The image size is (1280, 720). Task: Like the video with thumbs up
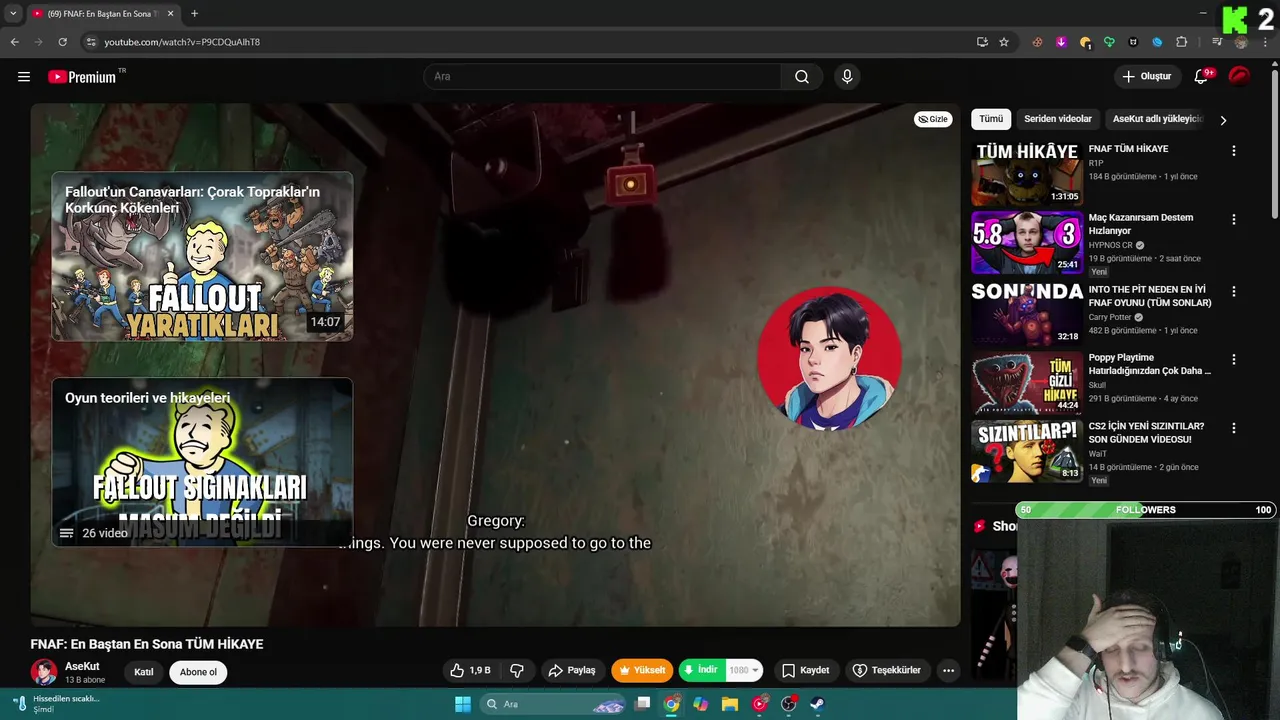point(470,670)
